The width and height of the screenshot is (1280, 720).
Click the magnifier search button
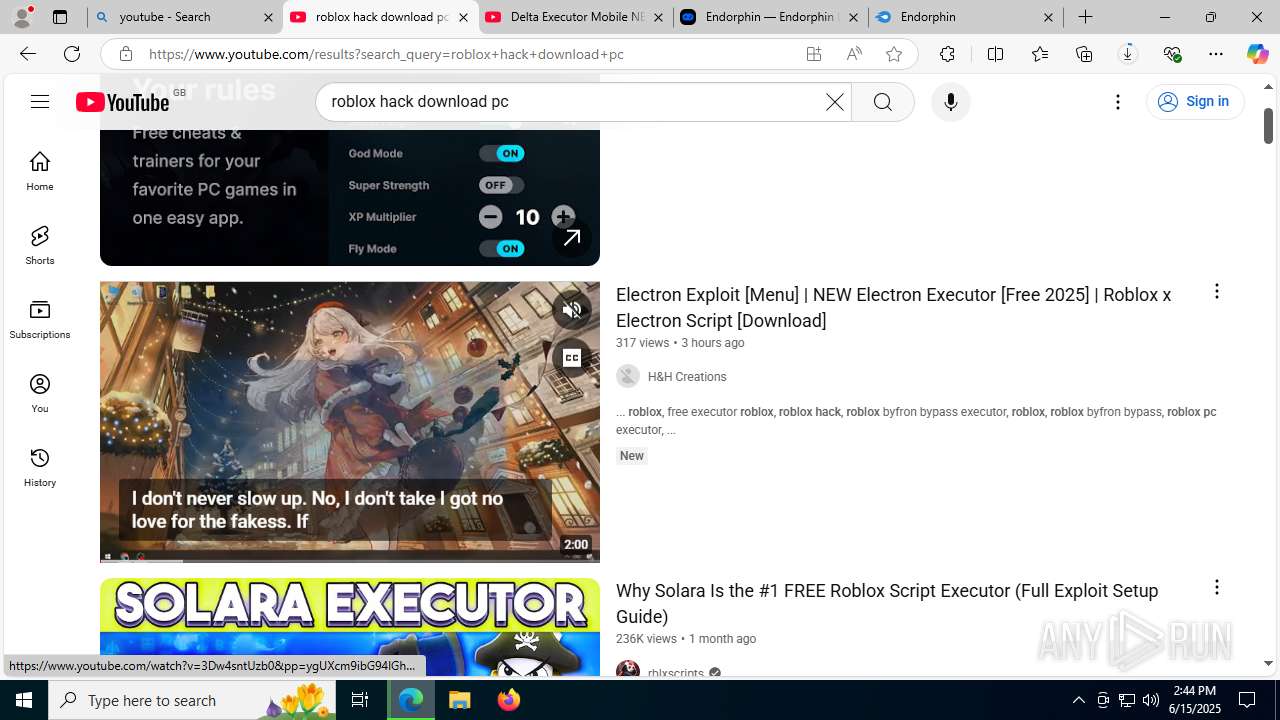click(x=882, y=102)
